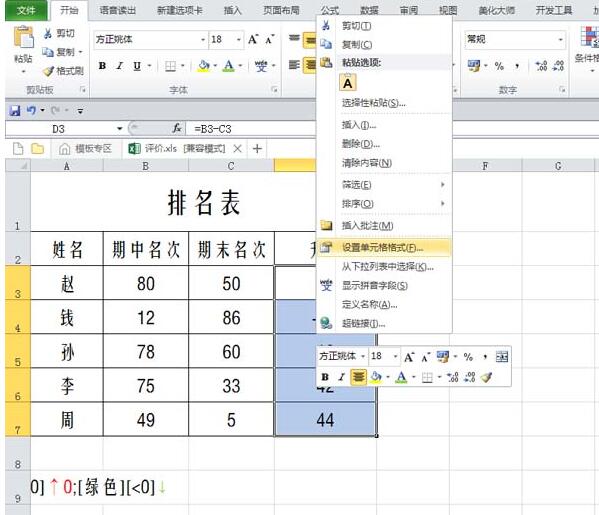Open the 文件 File tab
599x515 pixels.
pyautogui.click(x=26, y=10)
